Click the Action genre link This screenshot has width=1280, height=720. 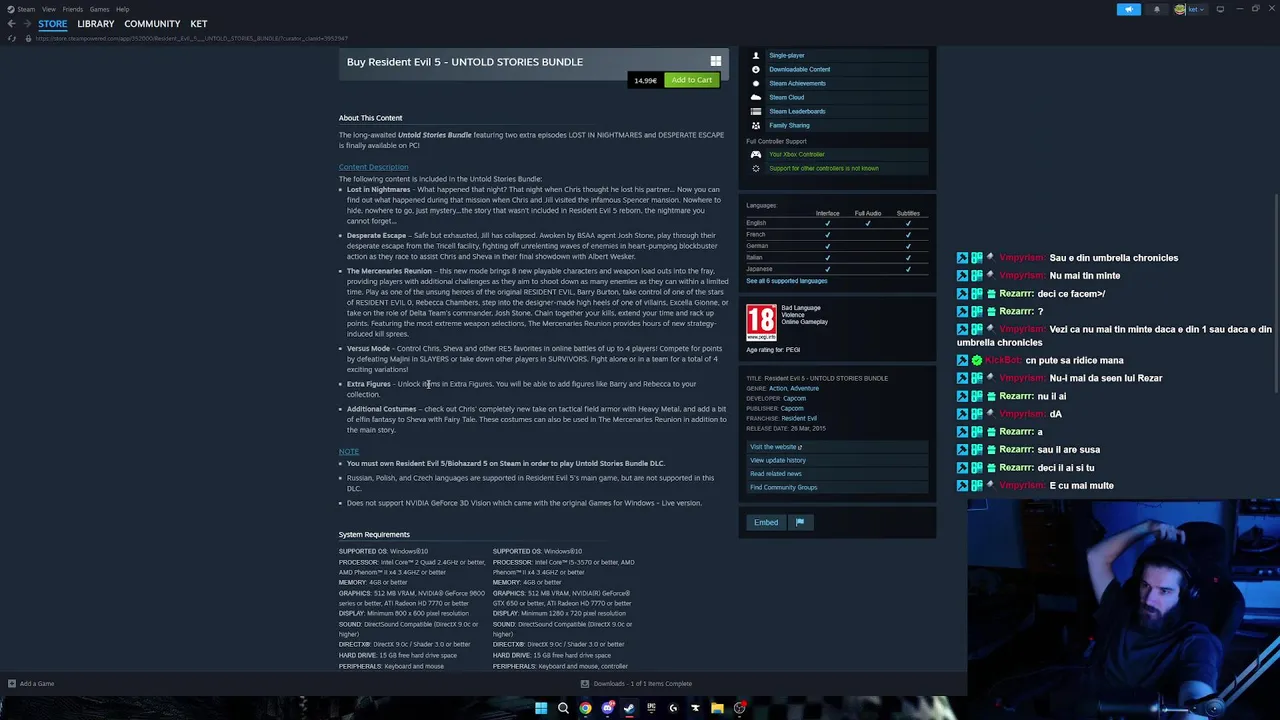tap(778, 388)
